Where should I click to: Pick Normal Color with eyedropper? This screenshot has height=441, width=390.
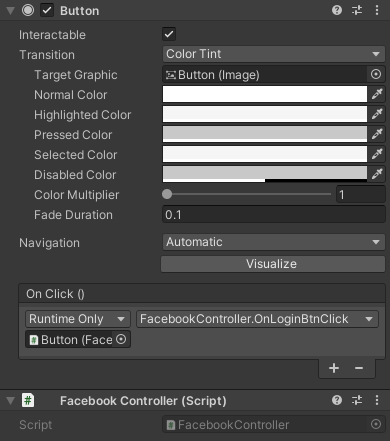point(377,94)
